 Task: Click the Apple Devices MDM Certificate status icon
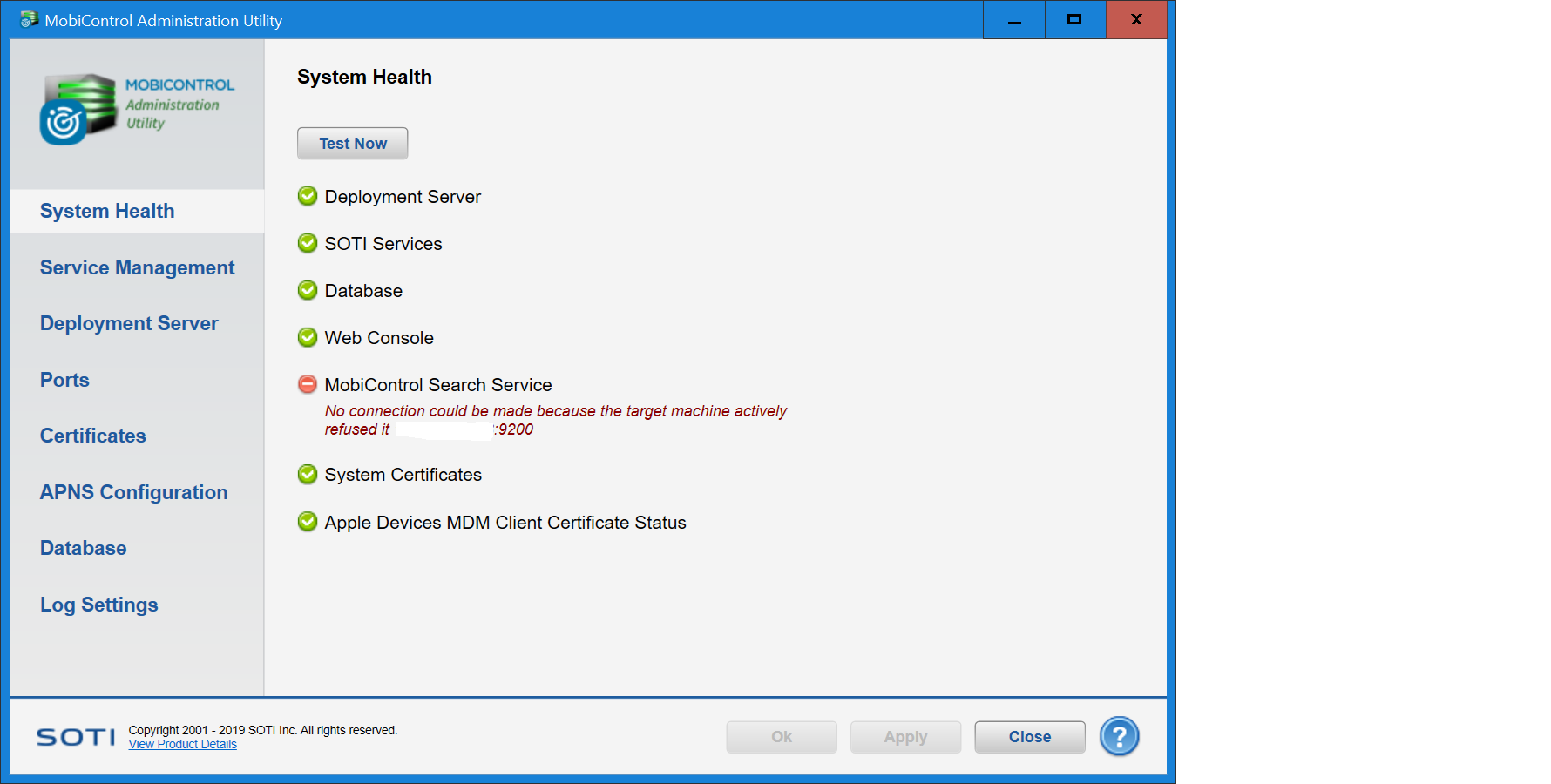point(308,522)
